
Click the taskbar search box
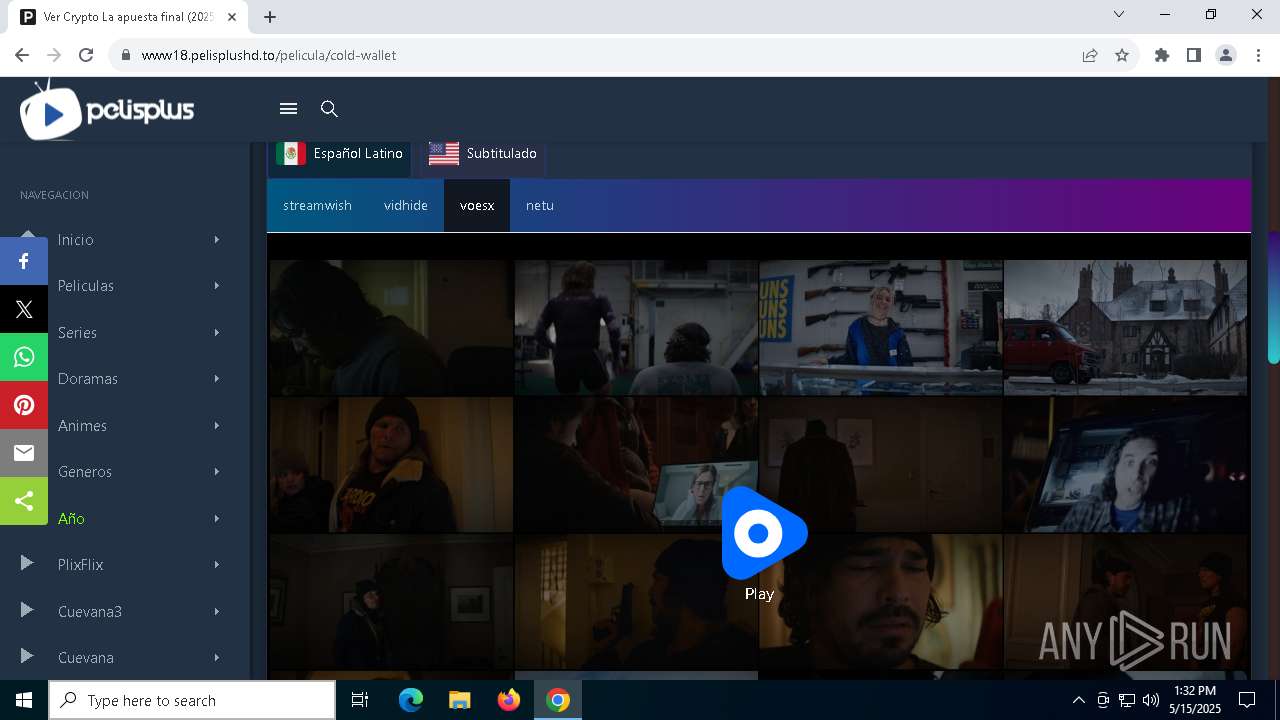coord(192,700)
